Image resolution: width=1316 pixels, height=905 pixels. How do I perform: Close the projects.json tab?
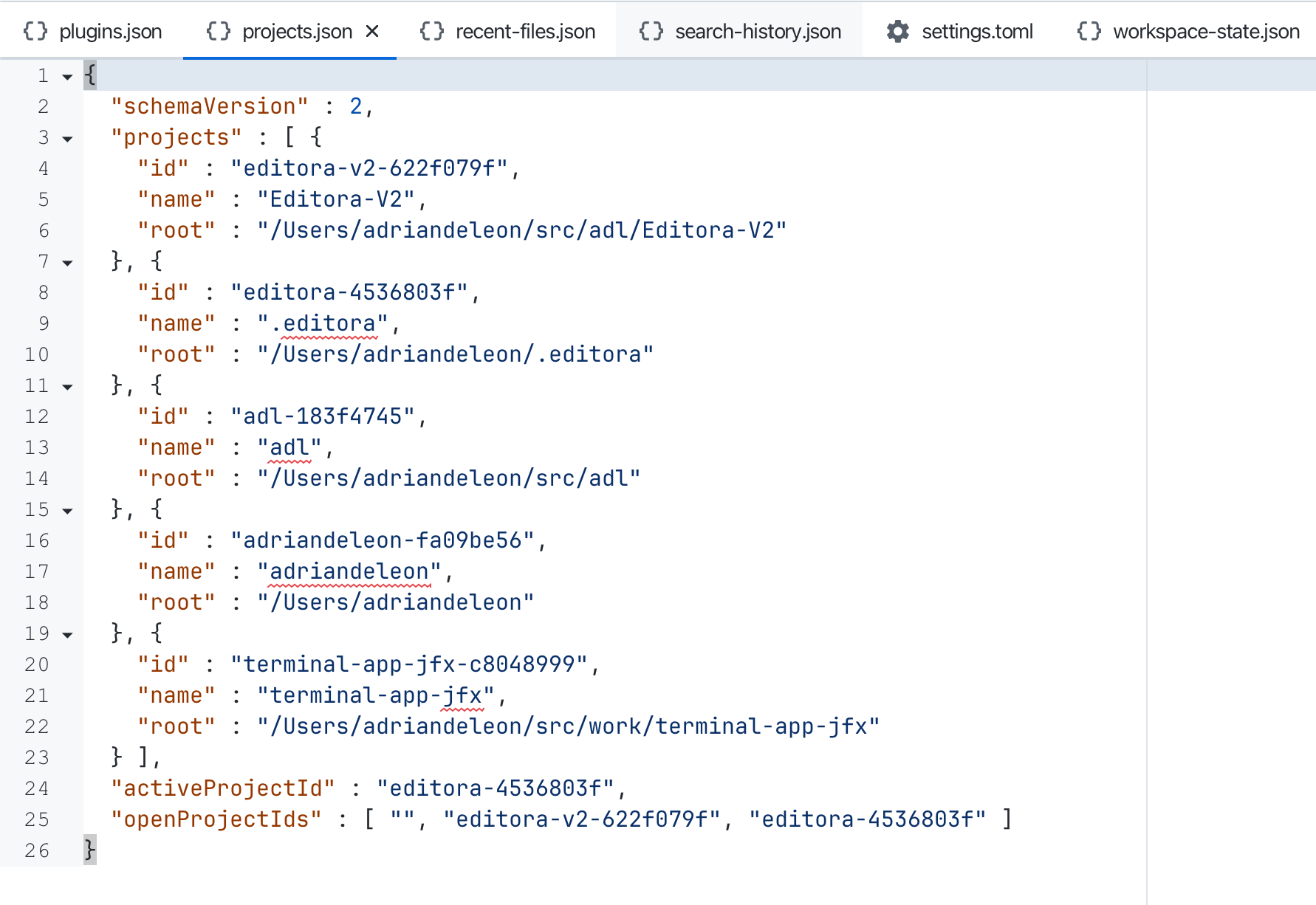click(x=372, y=31)
